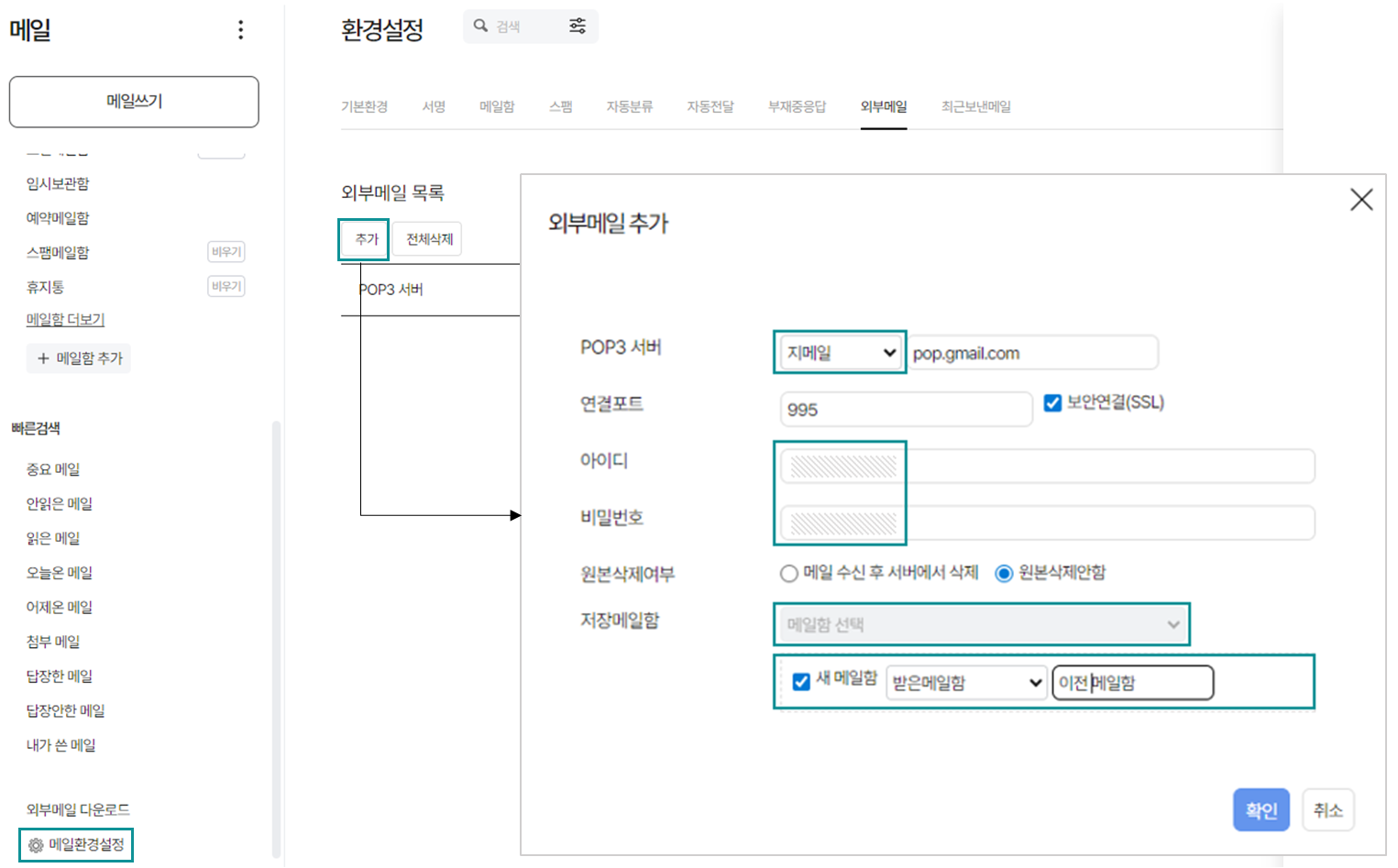This screenshot has height=868, width=1398.
Task: Open the 지메일 POP3 server dropdown
Action: [x=840, y=353]
